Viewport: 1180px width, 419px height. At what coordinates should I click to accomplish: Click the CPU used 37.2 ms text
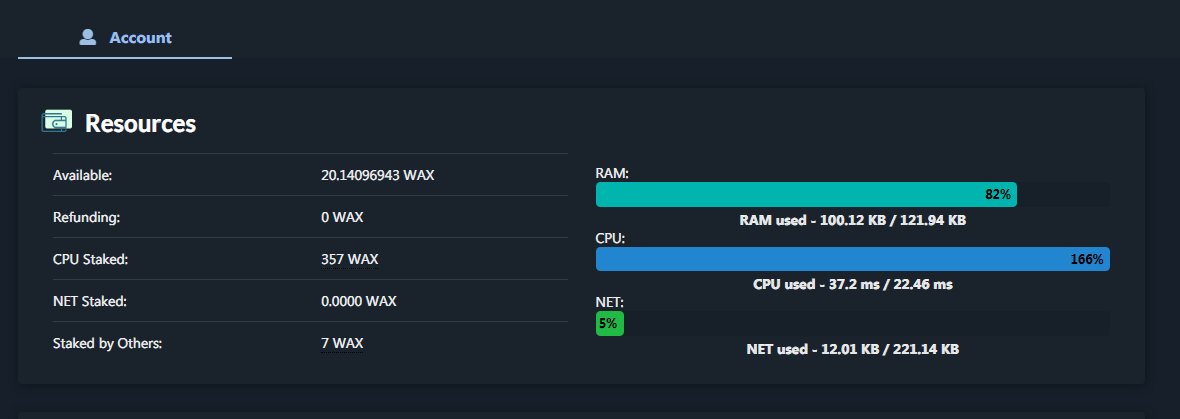853,285
